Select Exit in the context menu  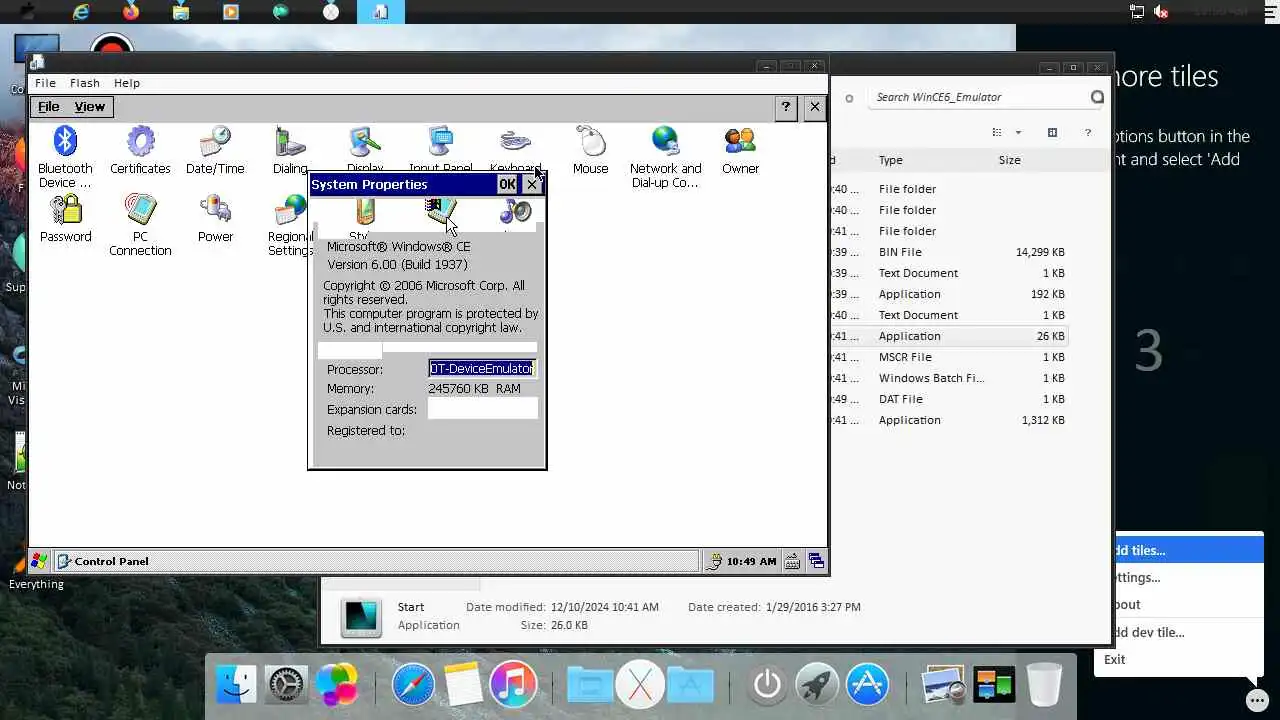pos(1115,659)
